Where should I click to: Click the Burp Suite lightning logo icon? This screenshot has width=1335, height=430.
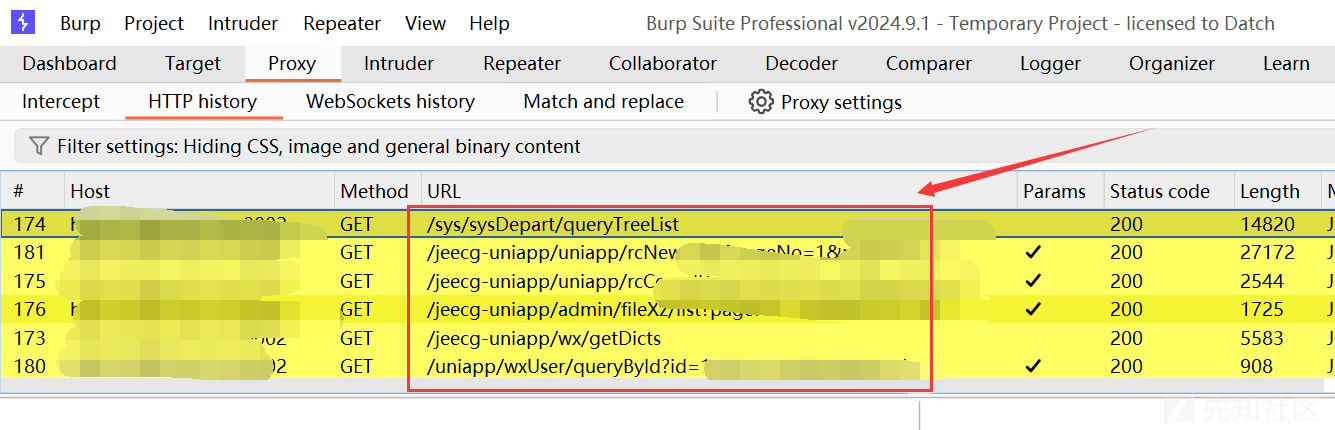(x=23, y=22)
